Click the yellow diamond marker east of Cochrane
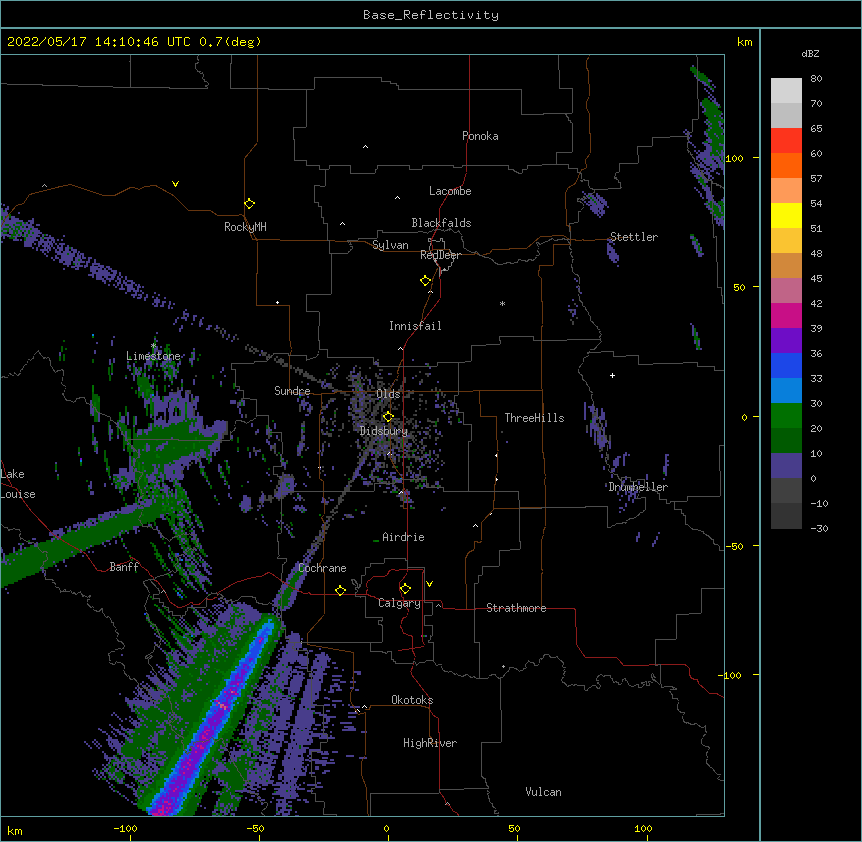 click(x=340, y=590)
